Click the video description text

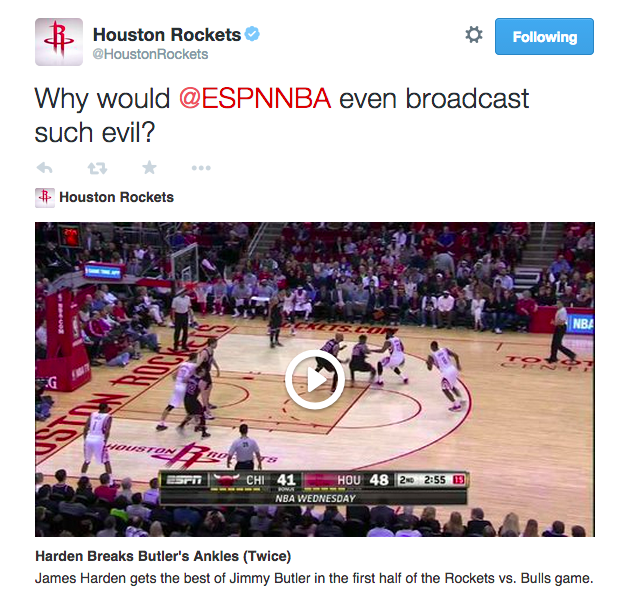314,578
